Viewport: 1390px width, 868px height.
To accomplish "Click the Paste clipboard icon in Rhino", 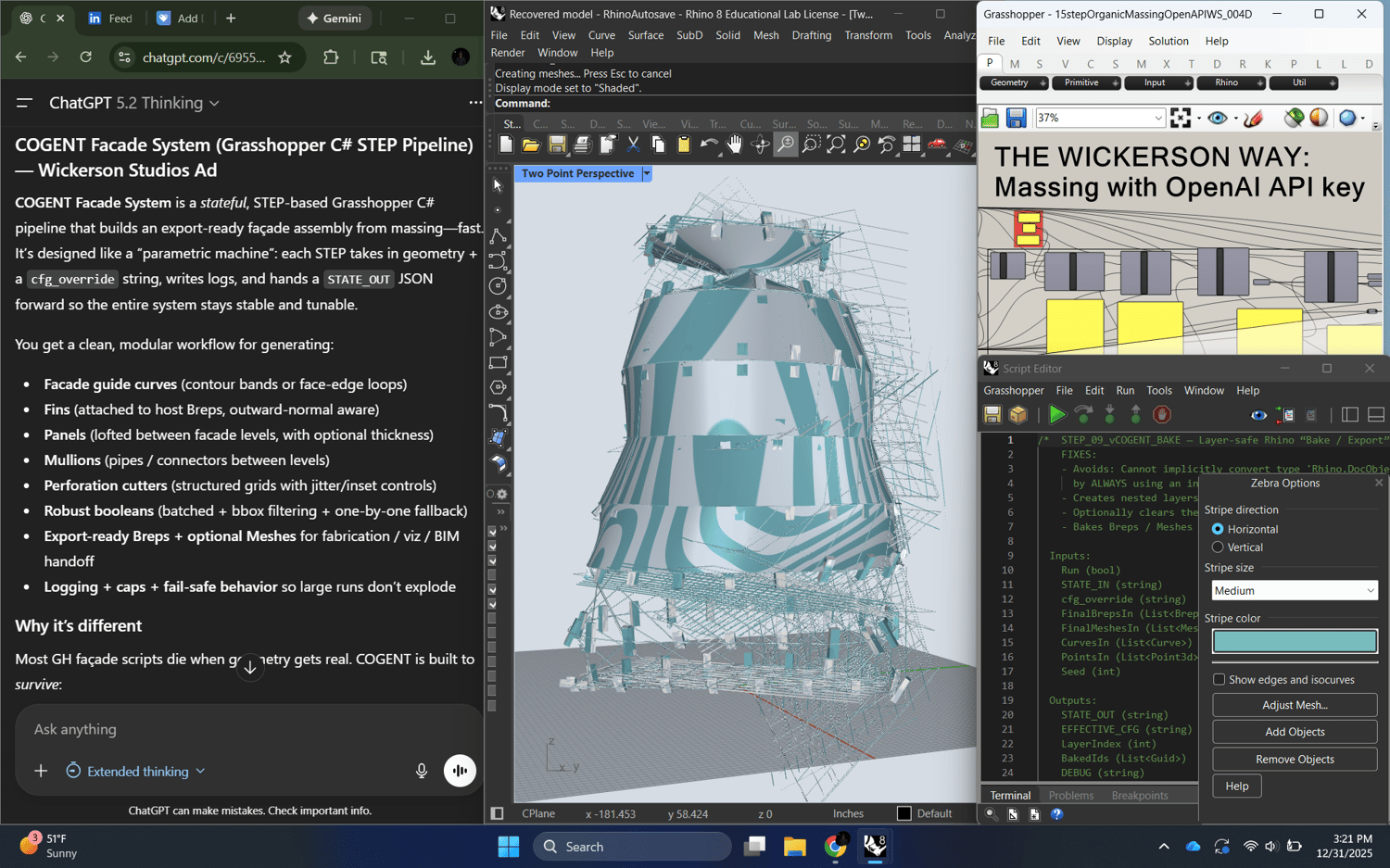I will pyautogui.click(x=684, y=145).
